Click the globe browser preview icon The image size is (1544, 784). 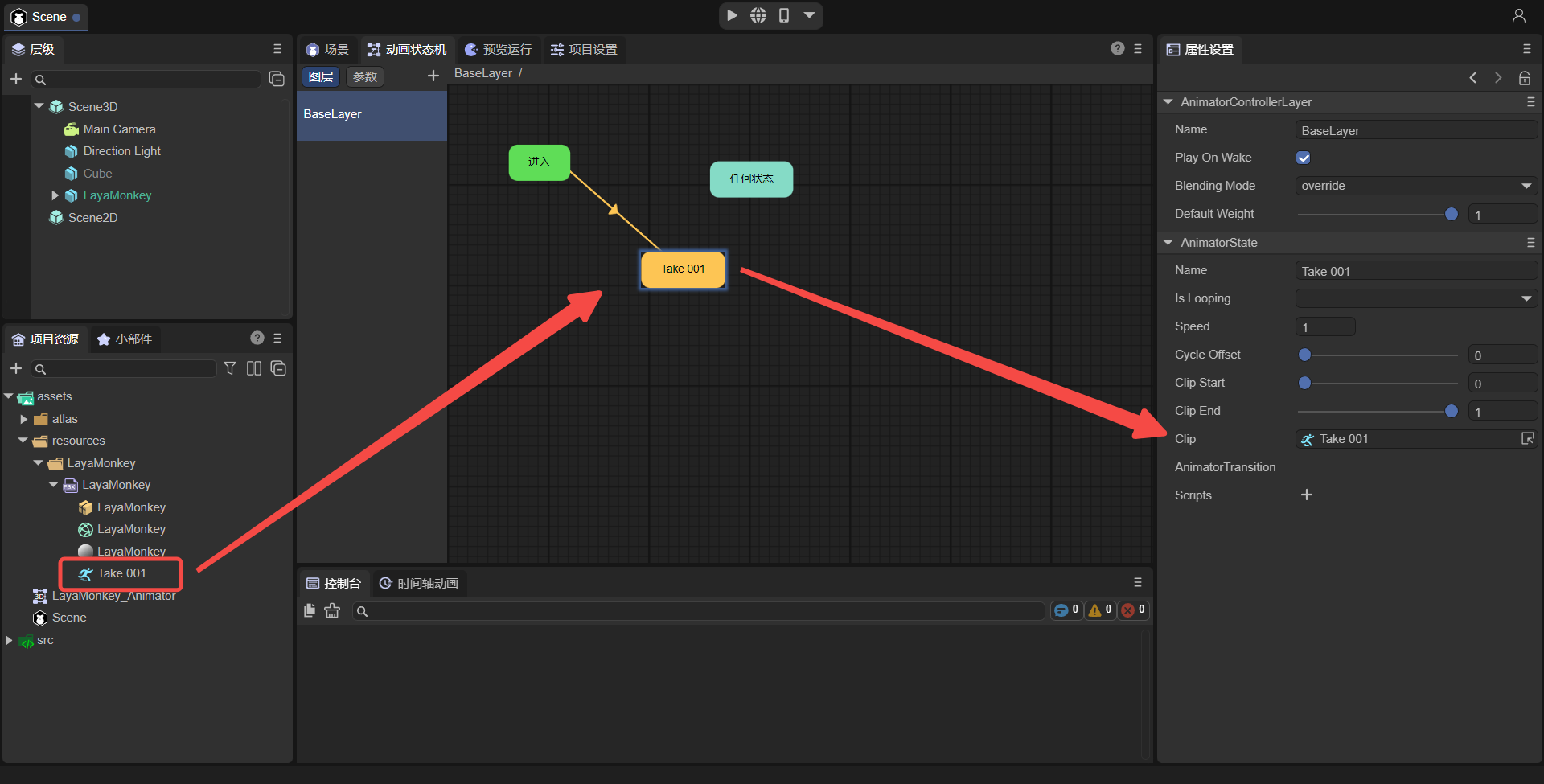(x=758, y=15)
